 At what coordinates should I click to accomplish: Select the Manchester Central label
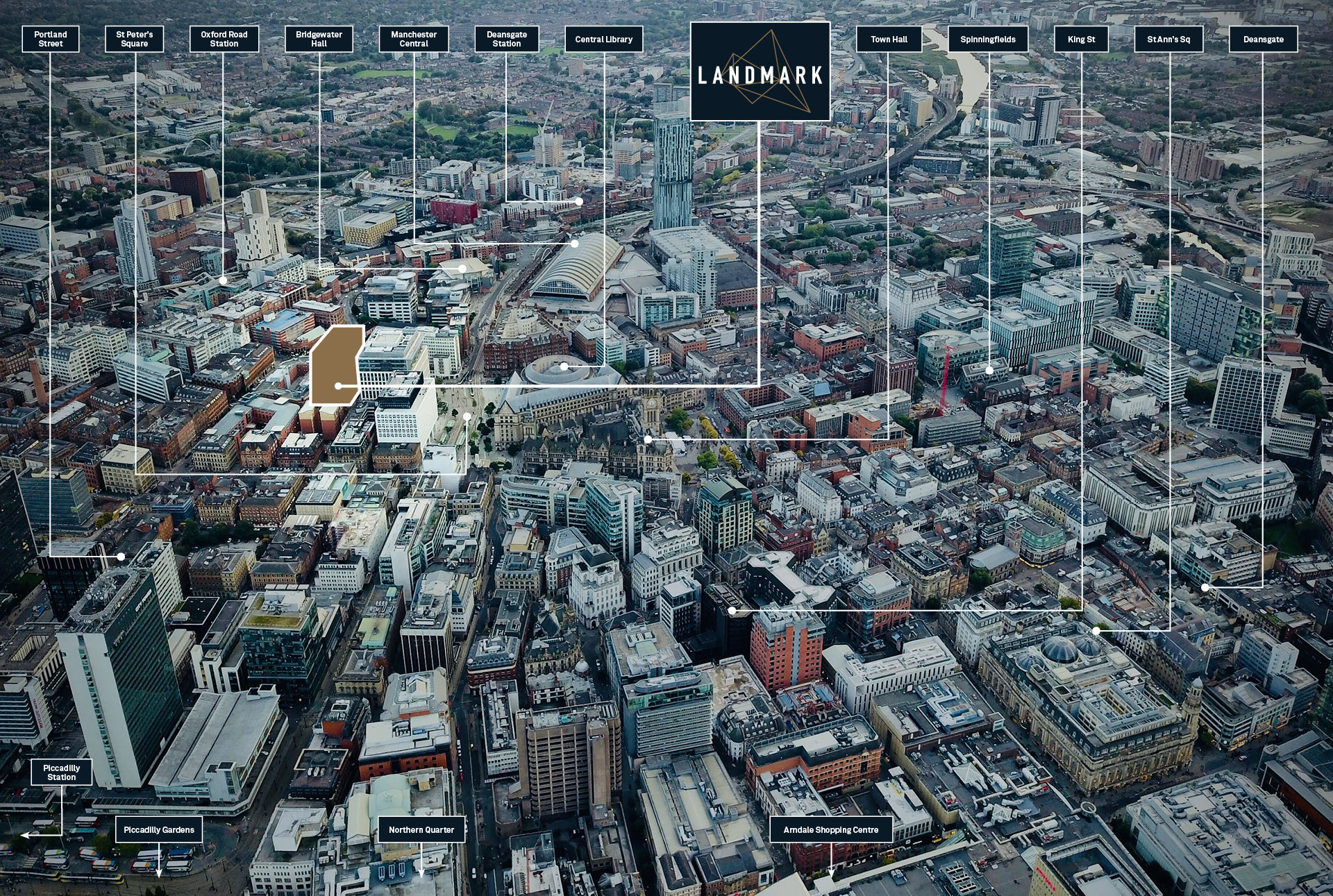coord(414,39)
